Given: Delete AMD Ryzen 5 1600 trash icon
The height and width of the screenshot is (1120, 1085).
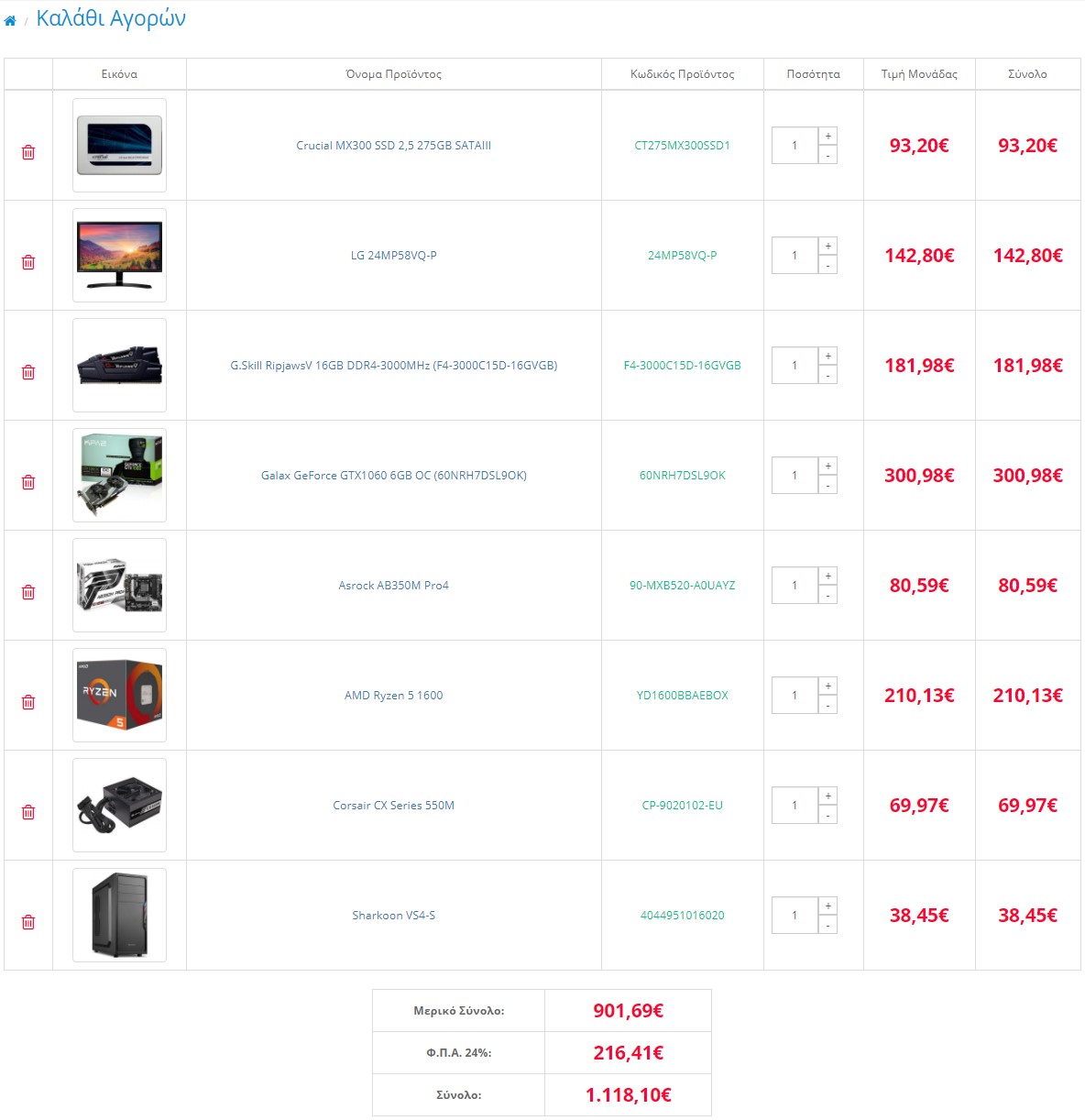Looking at the screenshot, I should [x=28, y=702].
